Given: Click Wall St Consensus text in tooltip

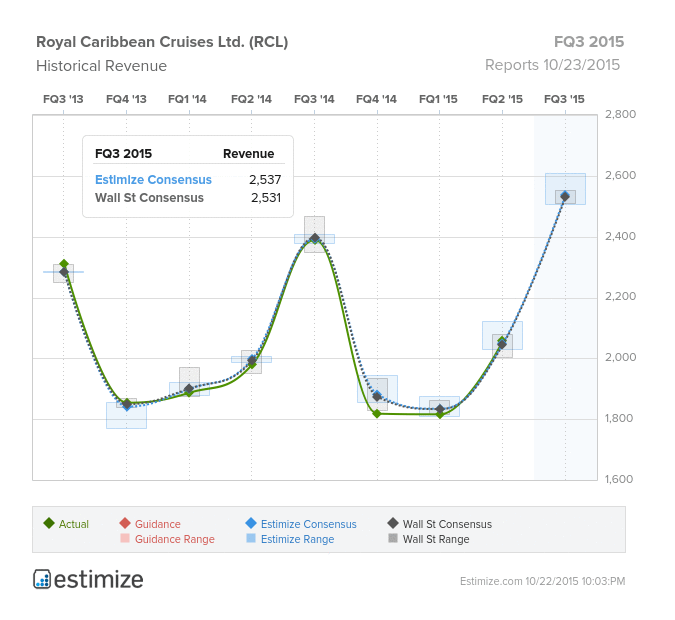Looking at the screenshot, I should coord(149,198).
